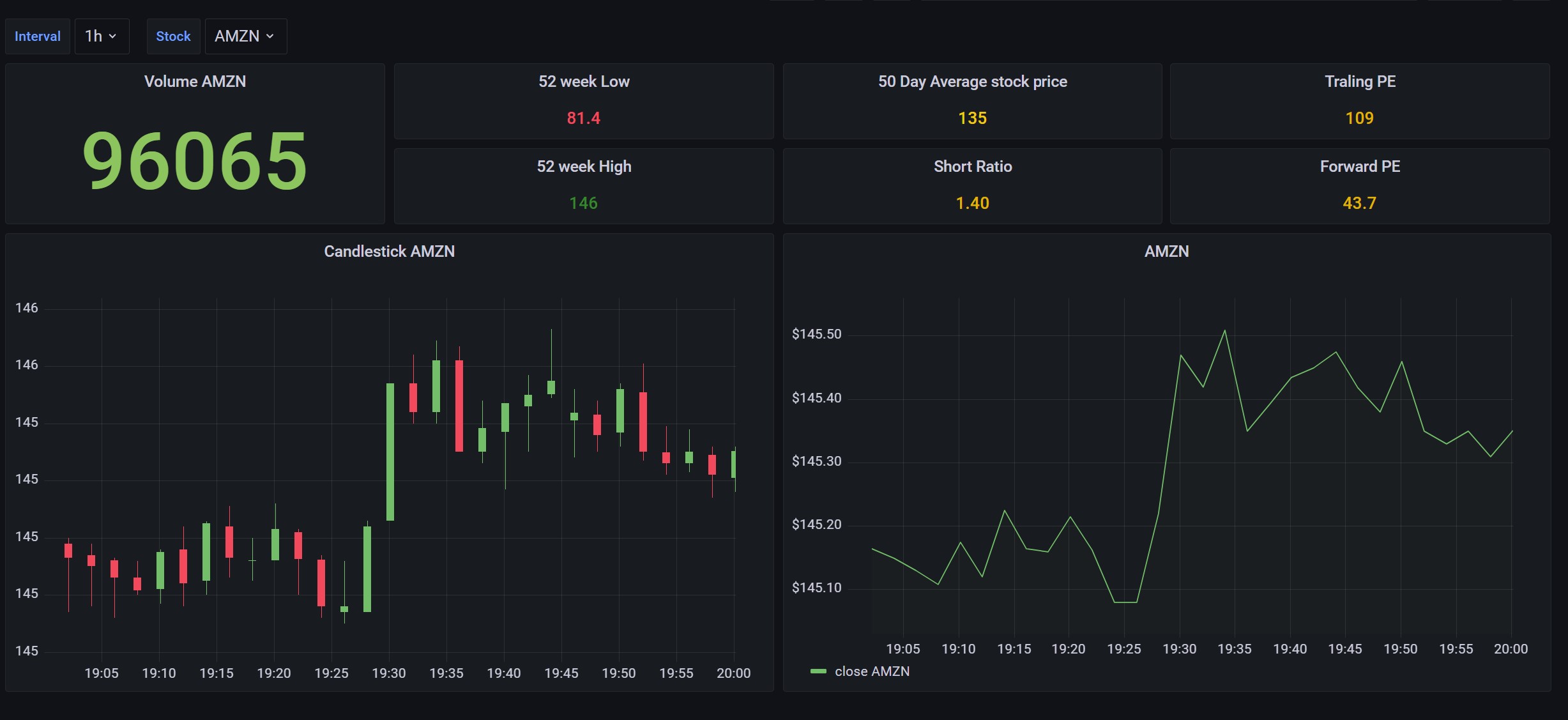Click the Short Ratio panel title
Viewport: 1568px width, 720px height.
tap(972, 166)
